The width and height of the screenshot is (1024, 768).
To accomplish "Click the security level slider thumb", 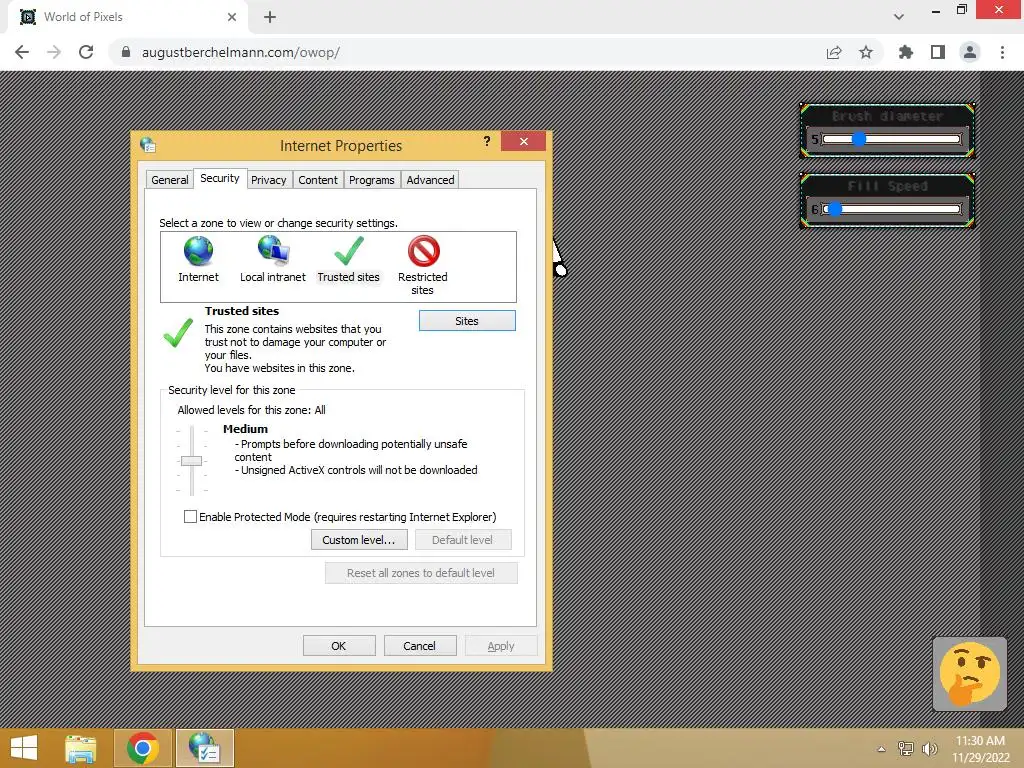I will [x=191, y=461].
